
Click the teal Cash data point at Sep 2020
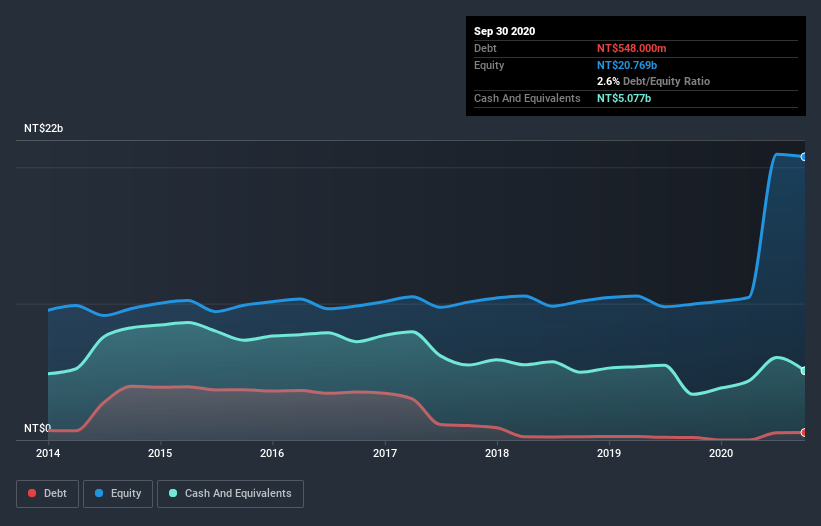[x=804, y=371]
